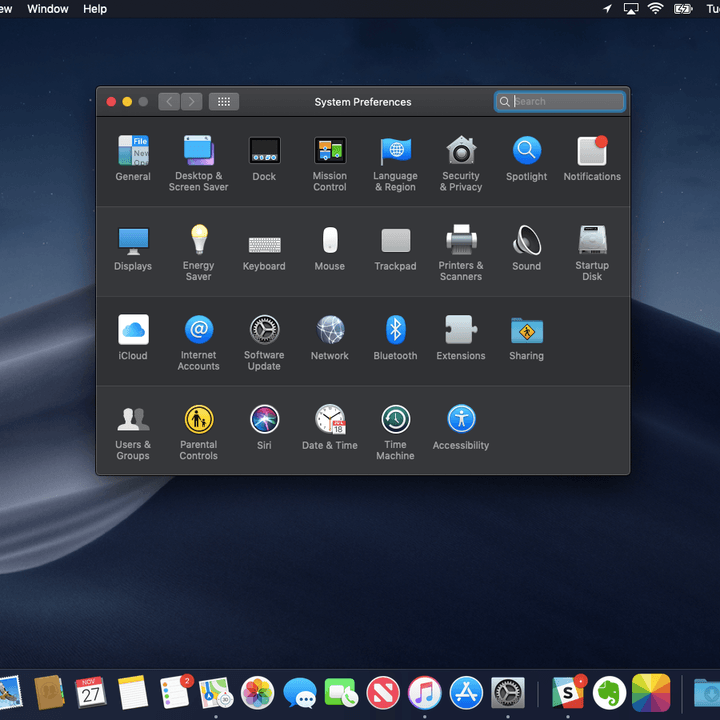Open the Sharing preferences pane

526,337
